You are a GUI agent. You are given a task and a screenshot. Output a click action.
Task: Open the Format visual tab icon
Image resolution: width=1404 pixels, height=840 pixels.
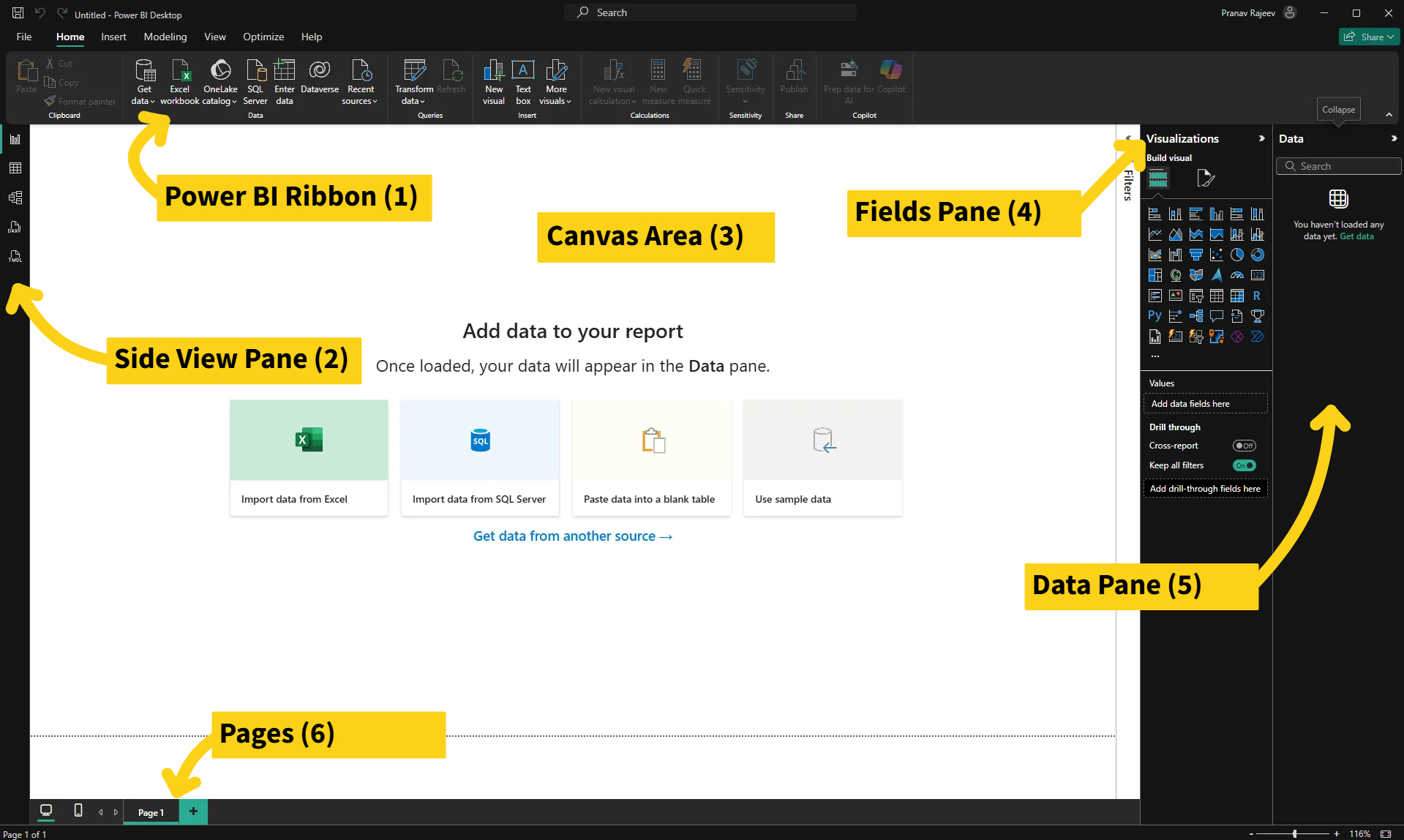point(1205,178)
